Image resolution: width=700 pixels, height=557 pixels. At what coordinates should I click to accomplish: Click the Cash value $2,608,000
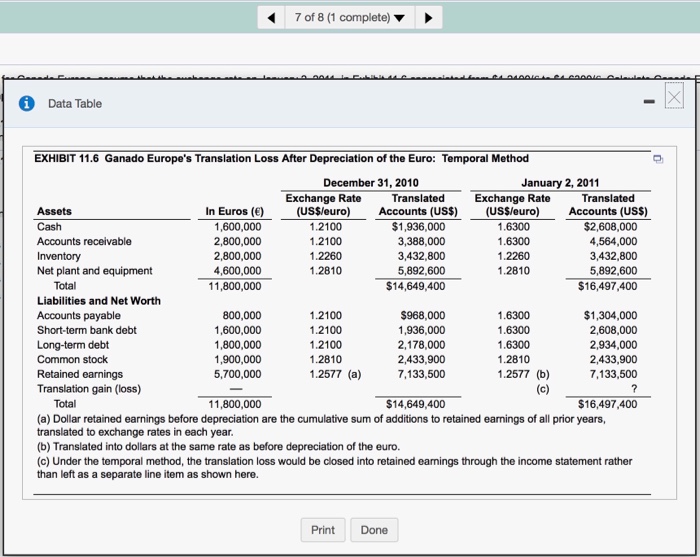tap(610, 227)
